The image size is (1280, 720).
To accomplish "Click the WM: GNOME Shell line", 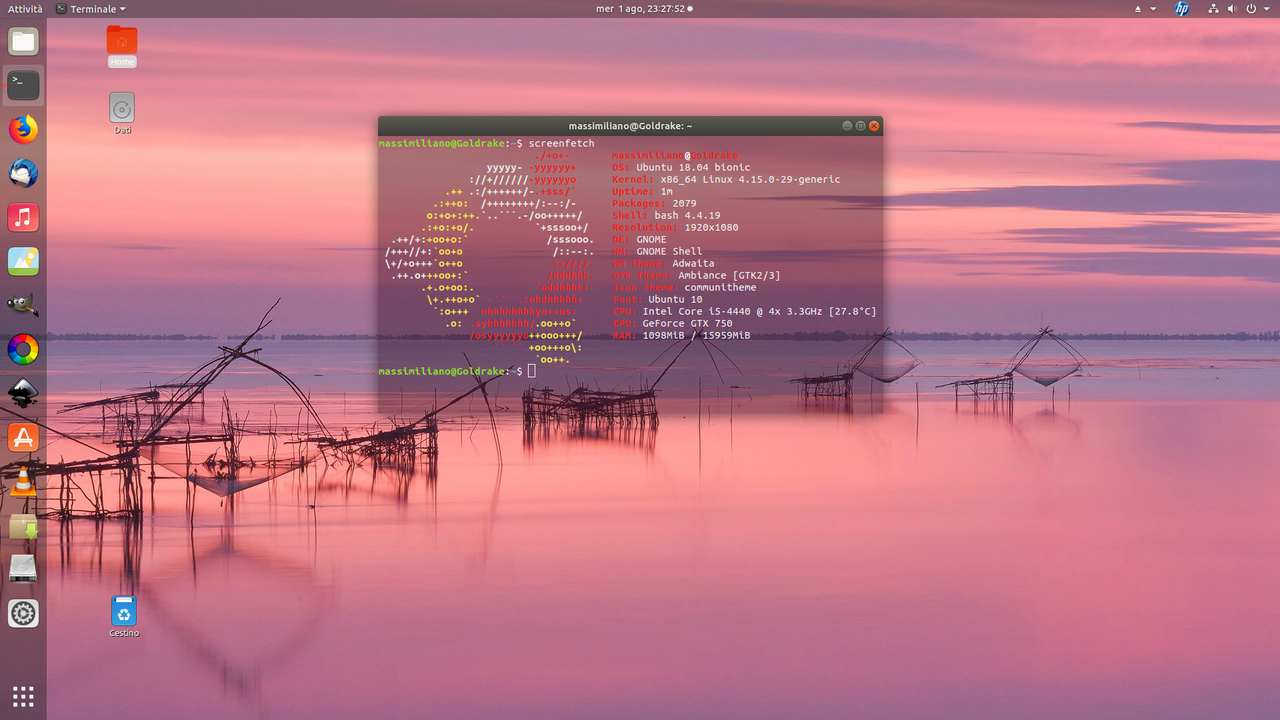I will click(657, 252).
